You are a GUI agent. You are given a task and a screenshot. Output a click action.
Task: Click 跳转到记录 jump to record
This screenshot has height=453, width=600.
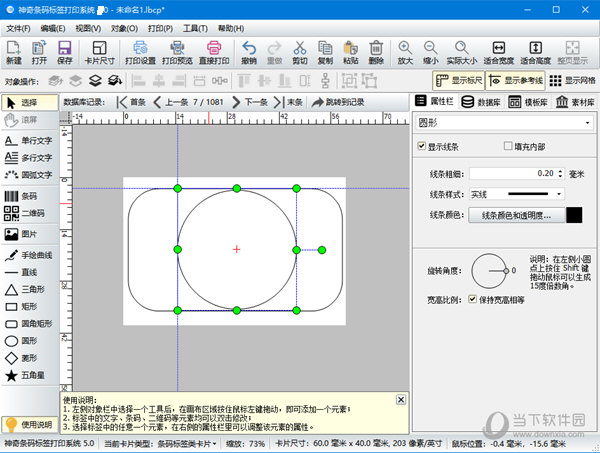point(338,102)
